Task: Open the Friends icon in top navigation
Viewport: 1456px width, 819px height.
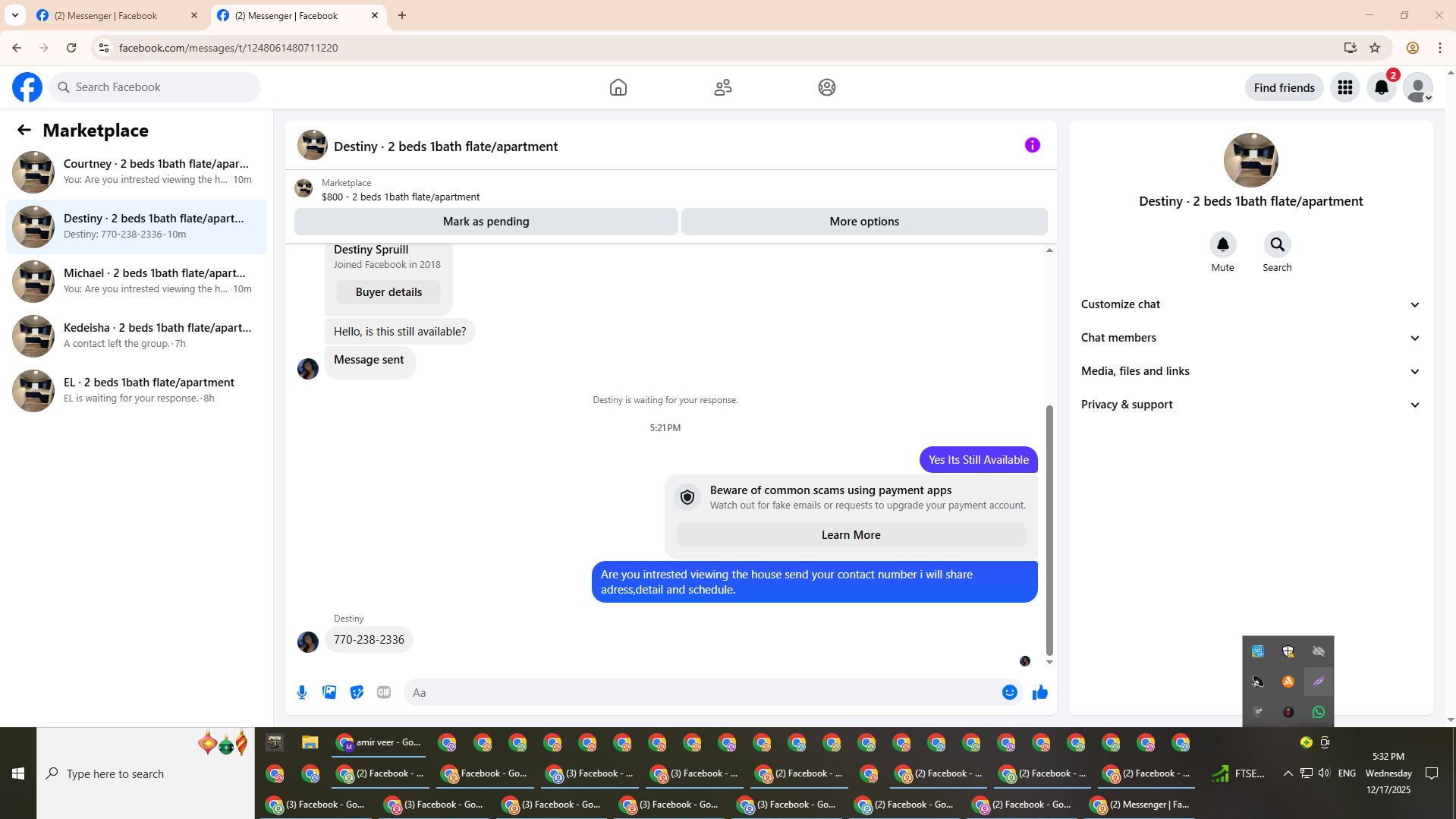Action: click(723, 87)
